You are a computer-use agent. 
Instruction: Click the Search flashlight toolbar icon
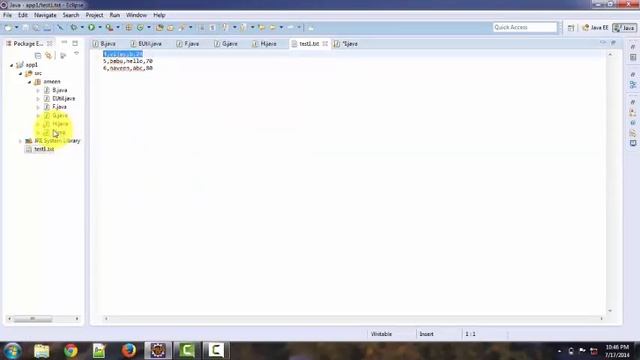tap(182, 28)
